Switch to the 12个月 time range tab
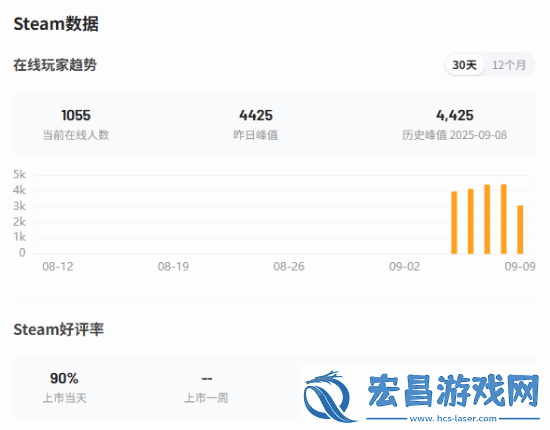The width and height of the screenshot is (550, 430). [x=509, y=65]
